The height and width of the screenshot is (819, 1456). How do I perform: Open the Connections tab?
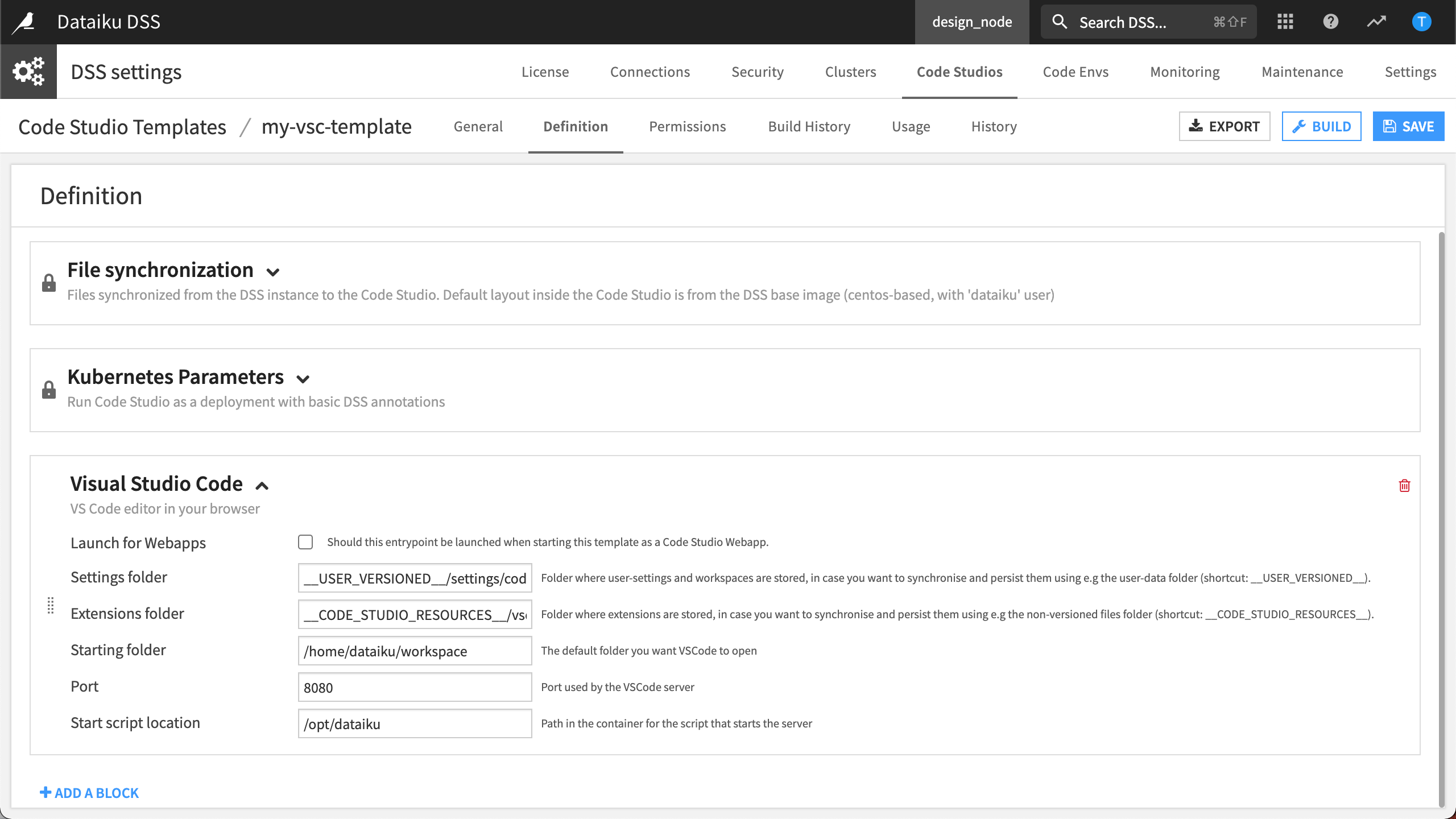[x=650, y=72]
